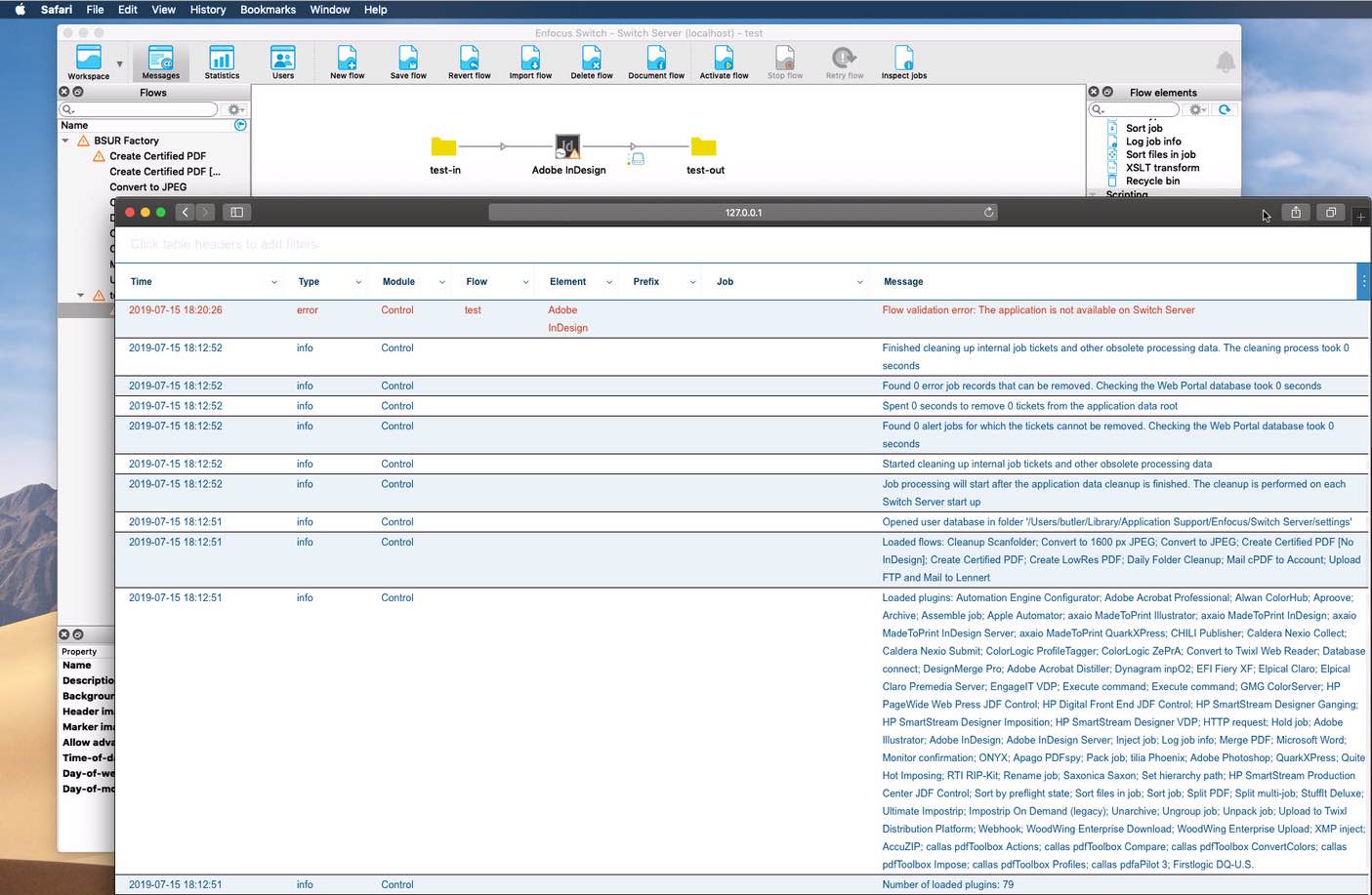
Task: Click the Safari forward arrow
Action: click(x=205, y=212)
